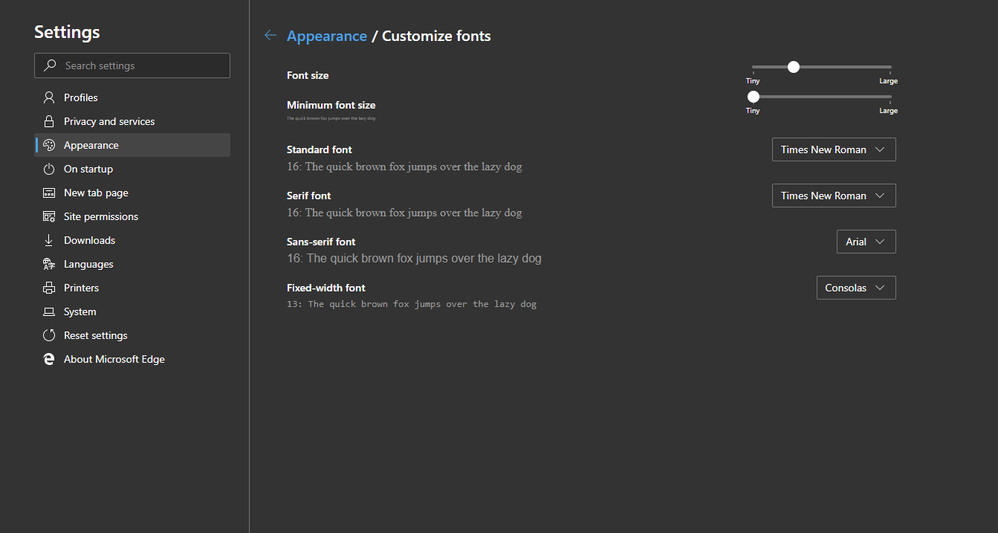Expand the Sans-serif font Arial dropdown
The height and width of the screenshot is (533, 998).
coord(865,242)
